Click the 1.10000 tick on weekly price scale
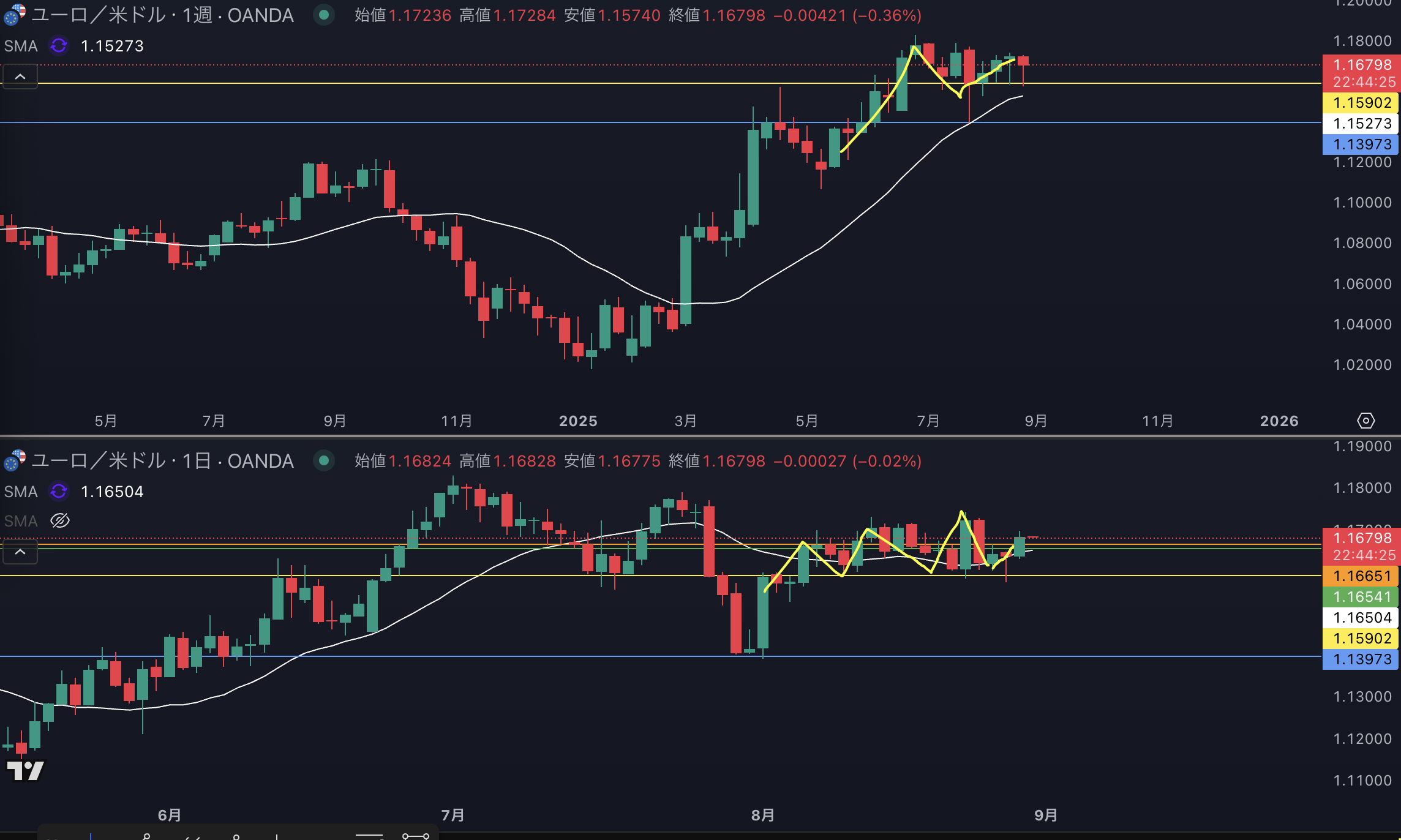The width and height of the screenshot is (1401, 840). pyautogui.click(x=1362, y=203)
